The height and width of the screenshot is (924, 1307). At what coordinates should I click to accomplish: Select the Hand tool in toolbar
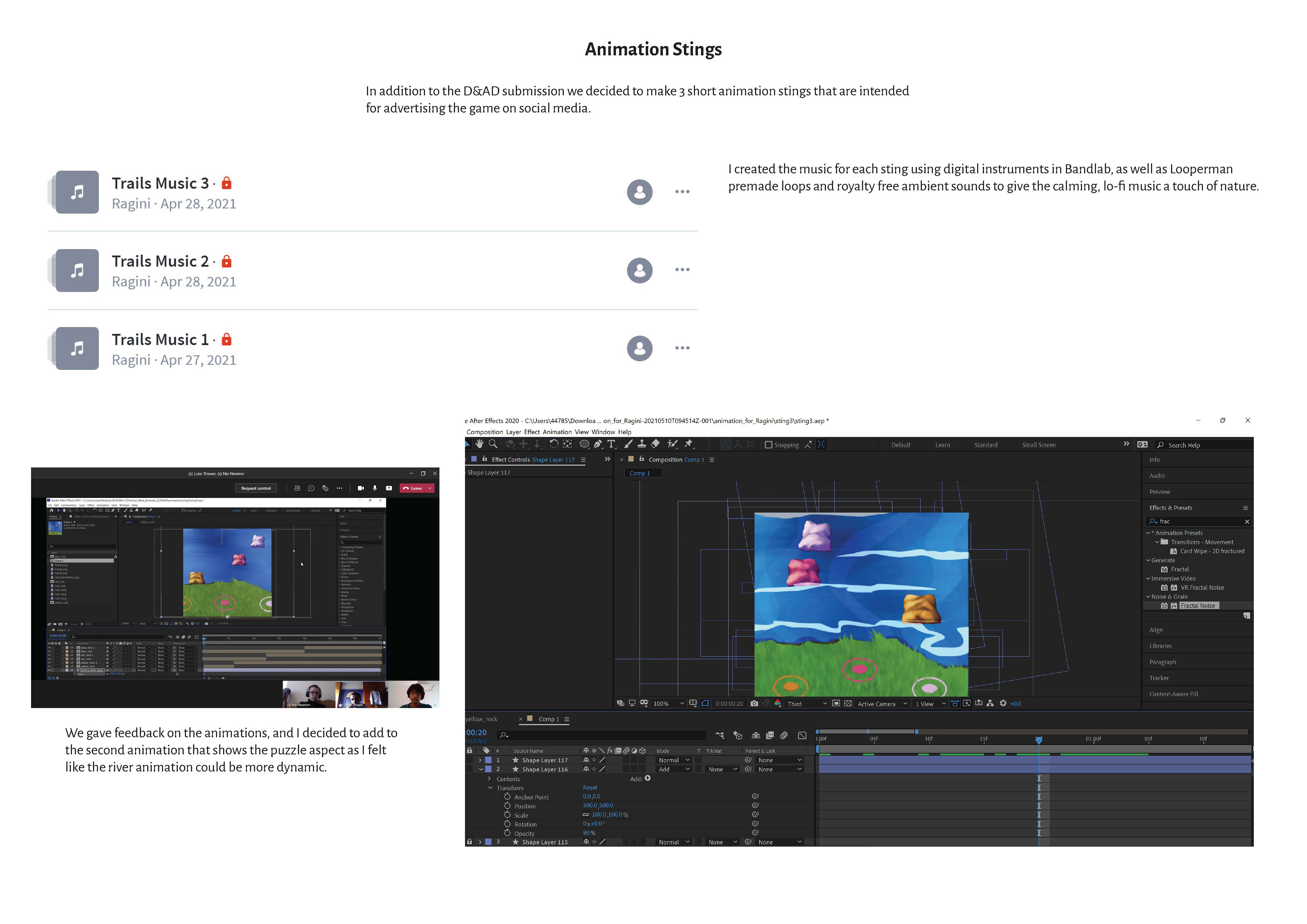(x=479, y=444)
